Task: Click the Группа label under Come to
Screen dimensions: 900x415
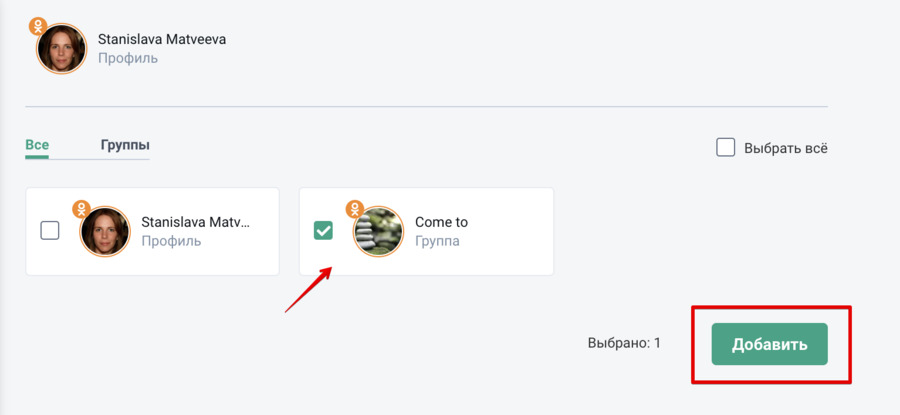Action: [x=437, y=241]
